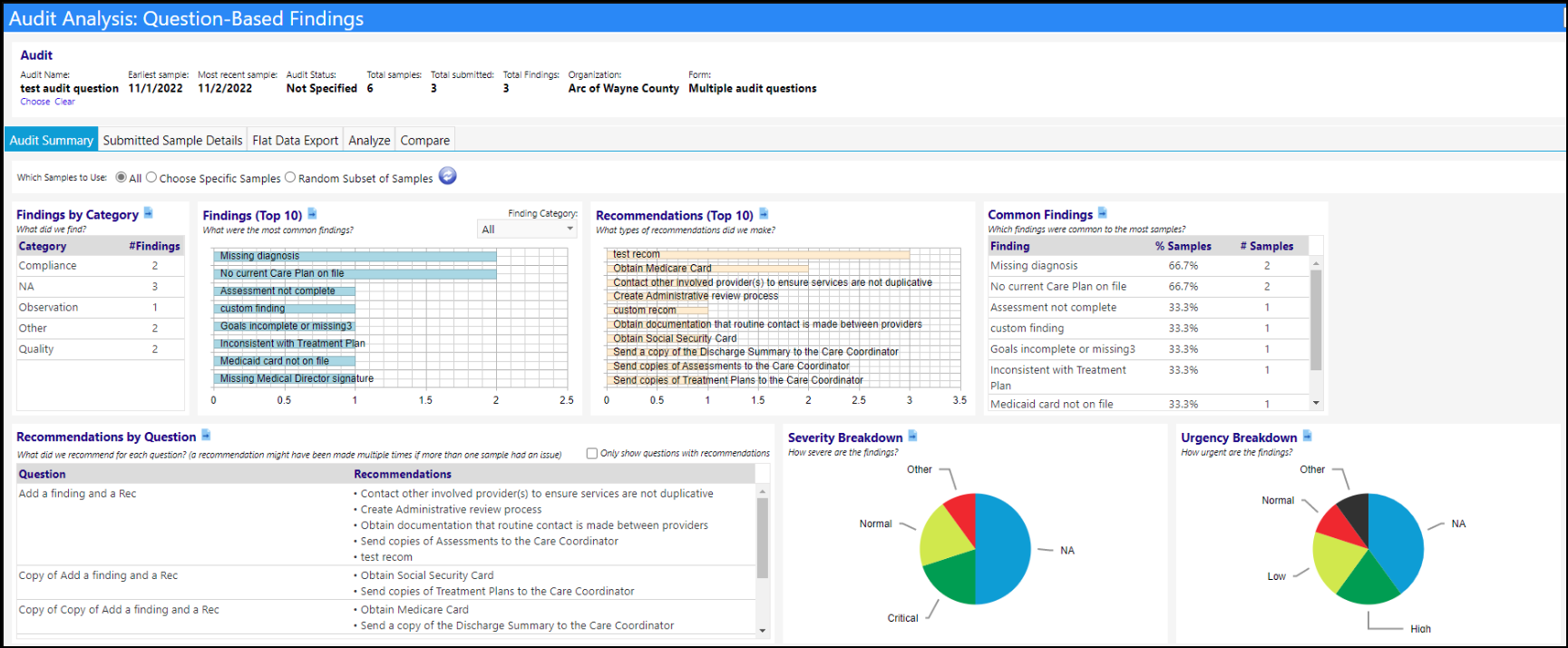Select Random Subset of Samples option
Viewport: 1568px width, 648px height.
(x=290, y=178)
